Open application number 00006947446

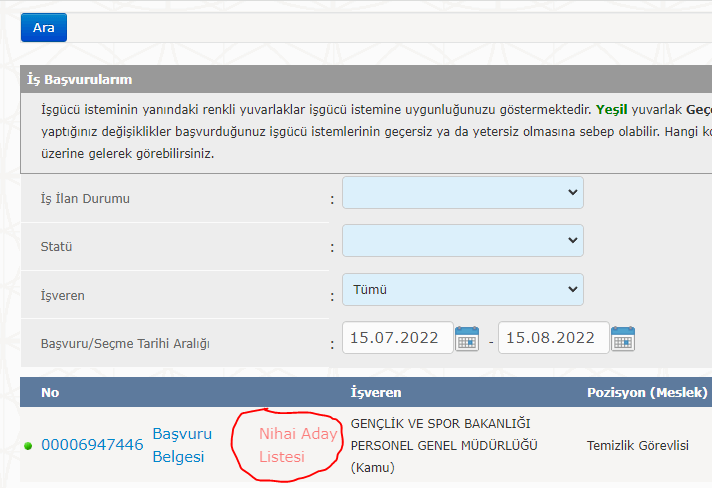(x=92, y=445)
